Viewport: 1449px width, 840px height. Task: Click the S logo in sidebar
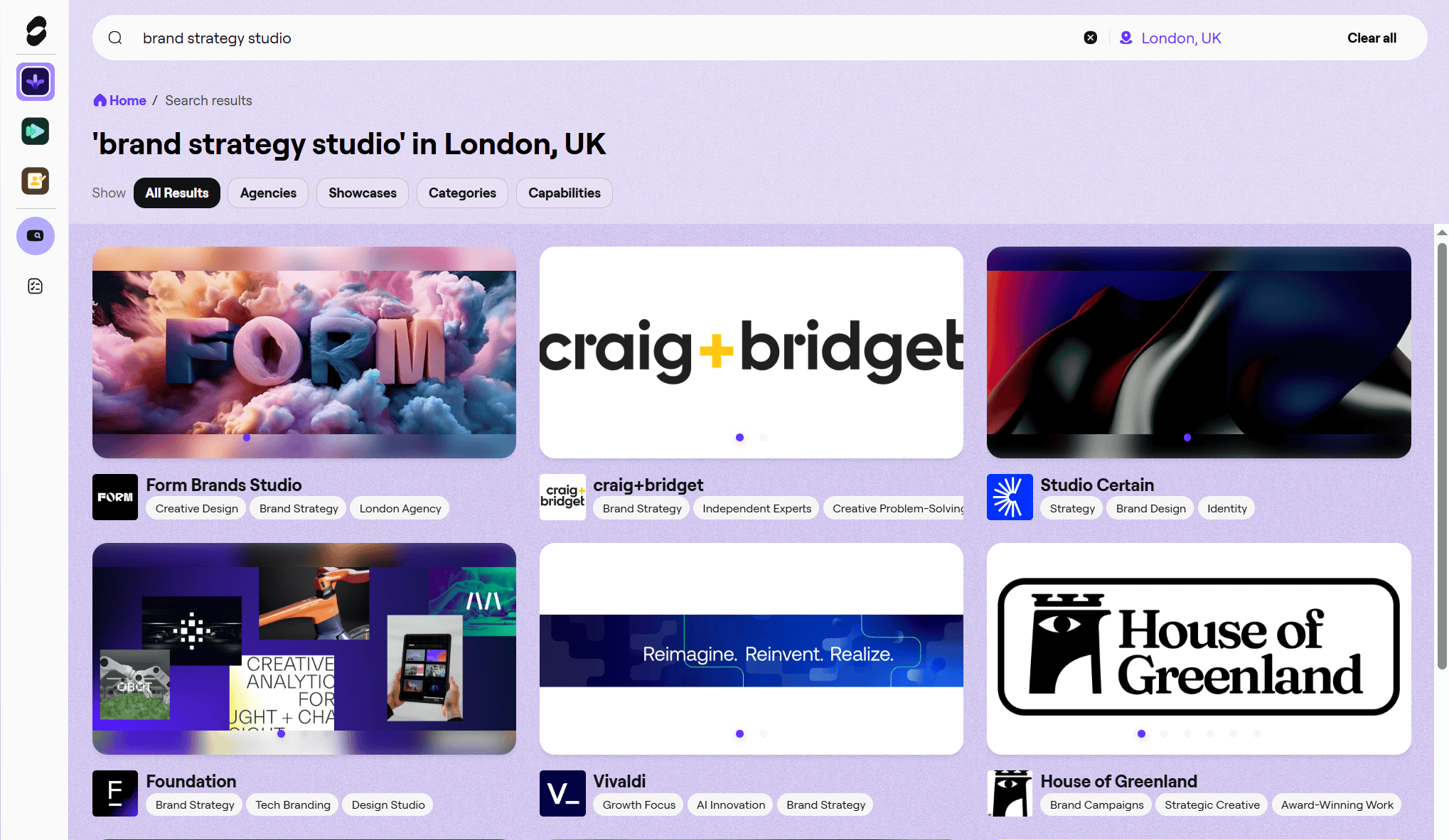(36, 31)
